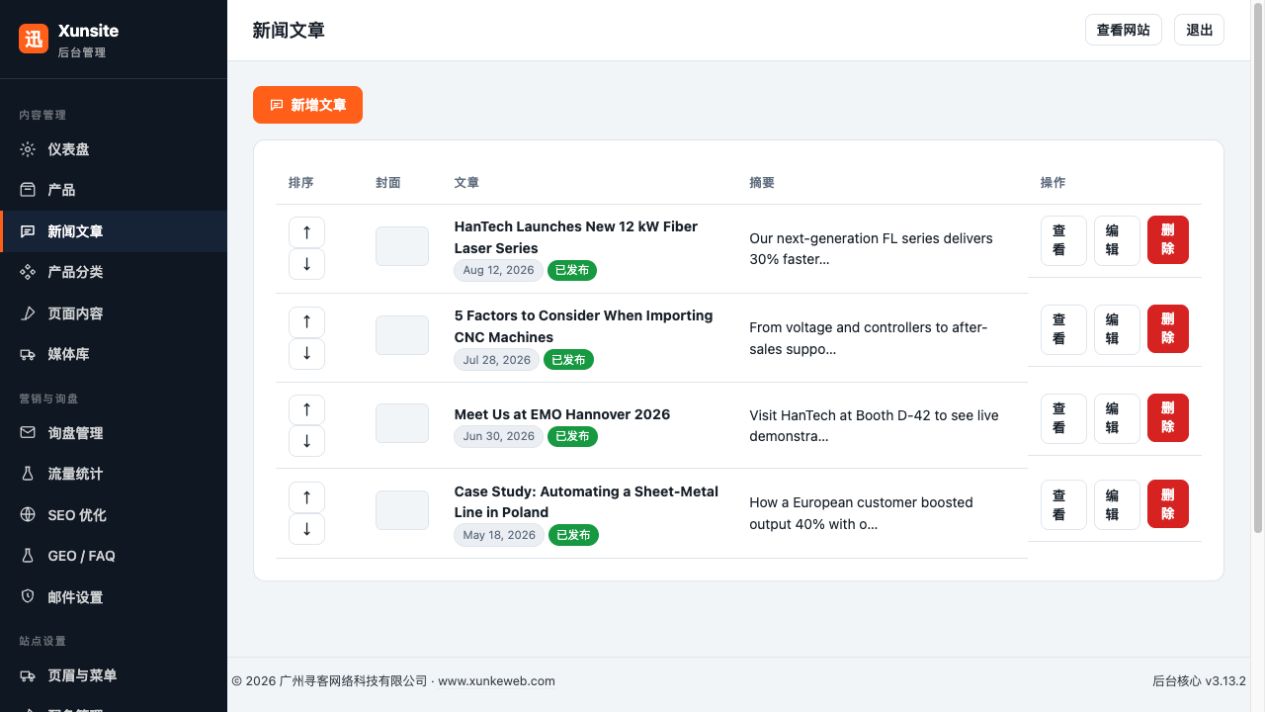Screen dimensions: 1265x712
Task: Click cover thumbnail of 5 Factors article
Action: (402, 335)
